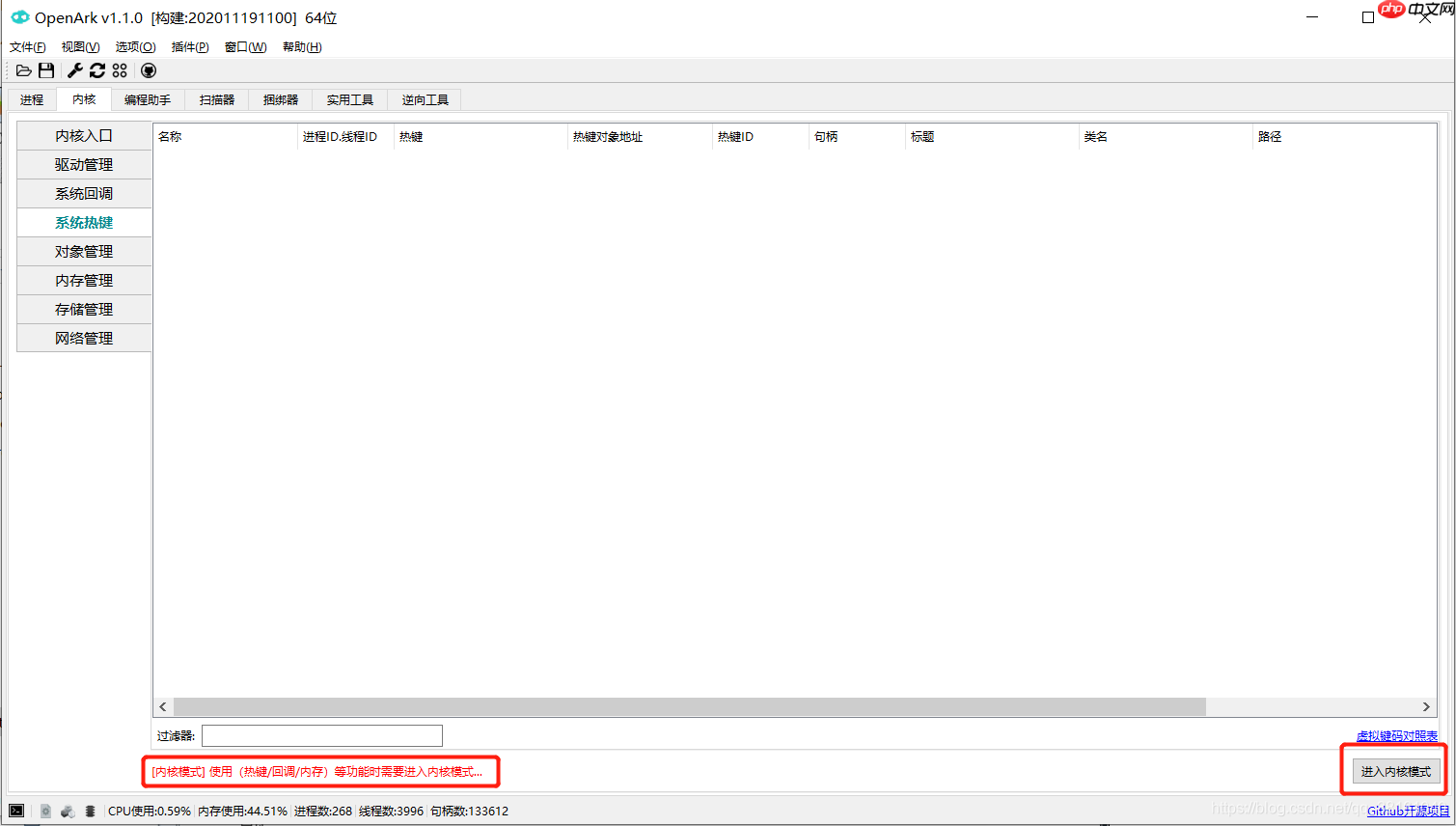Image resolution: width=1456 pixels, height=826 pixels.
Task: Click the GitHub icon in the toolbar
Action: (149, 69)
